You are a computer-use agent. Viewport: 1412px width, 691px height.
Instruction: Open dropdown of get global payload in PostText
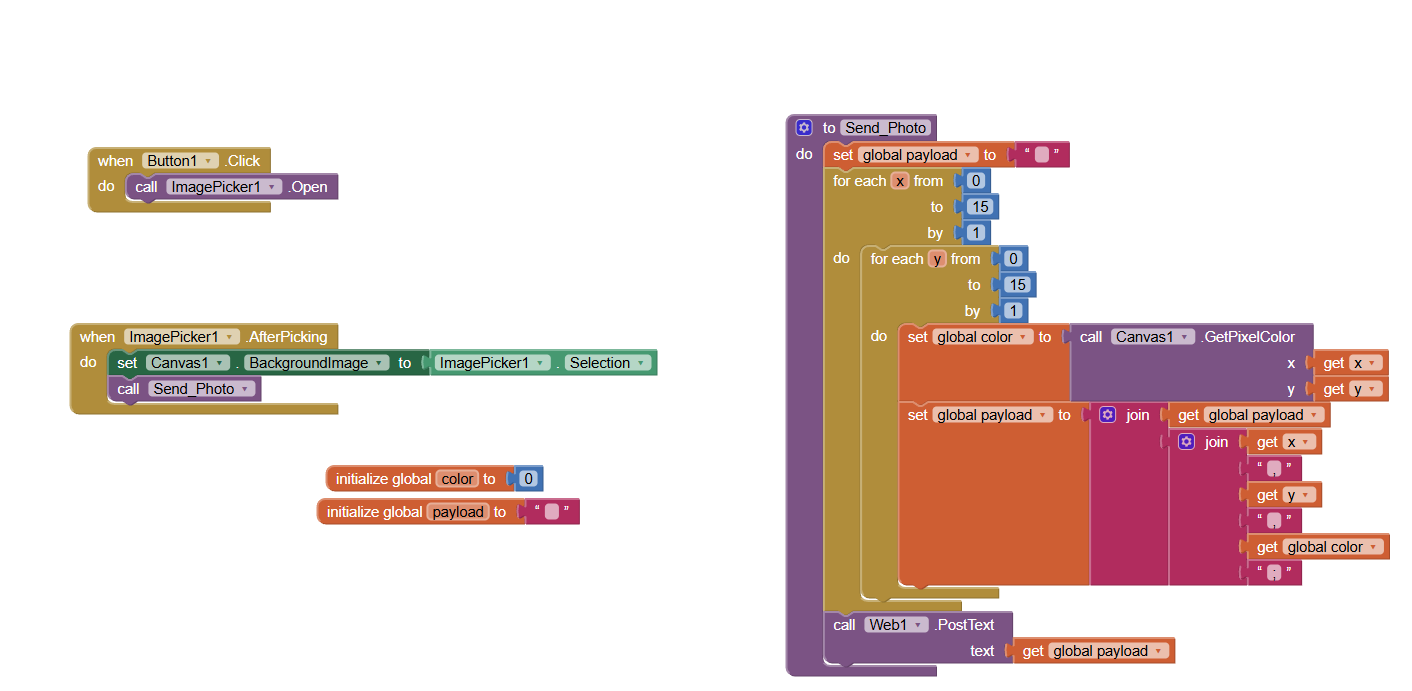point(1160,651)
